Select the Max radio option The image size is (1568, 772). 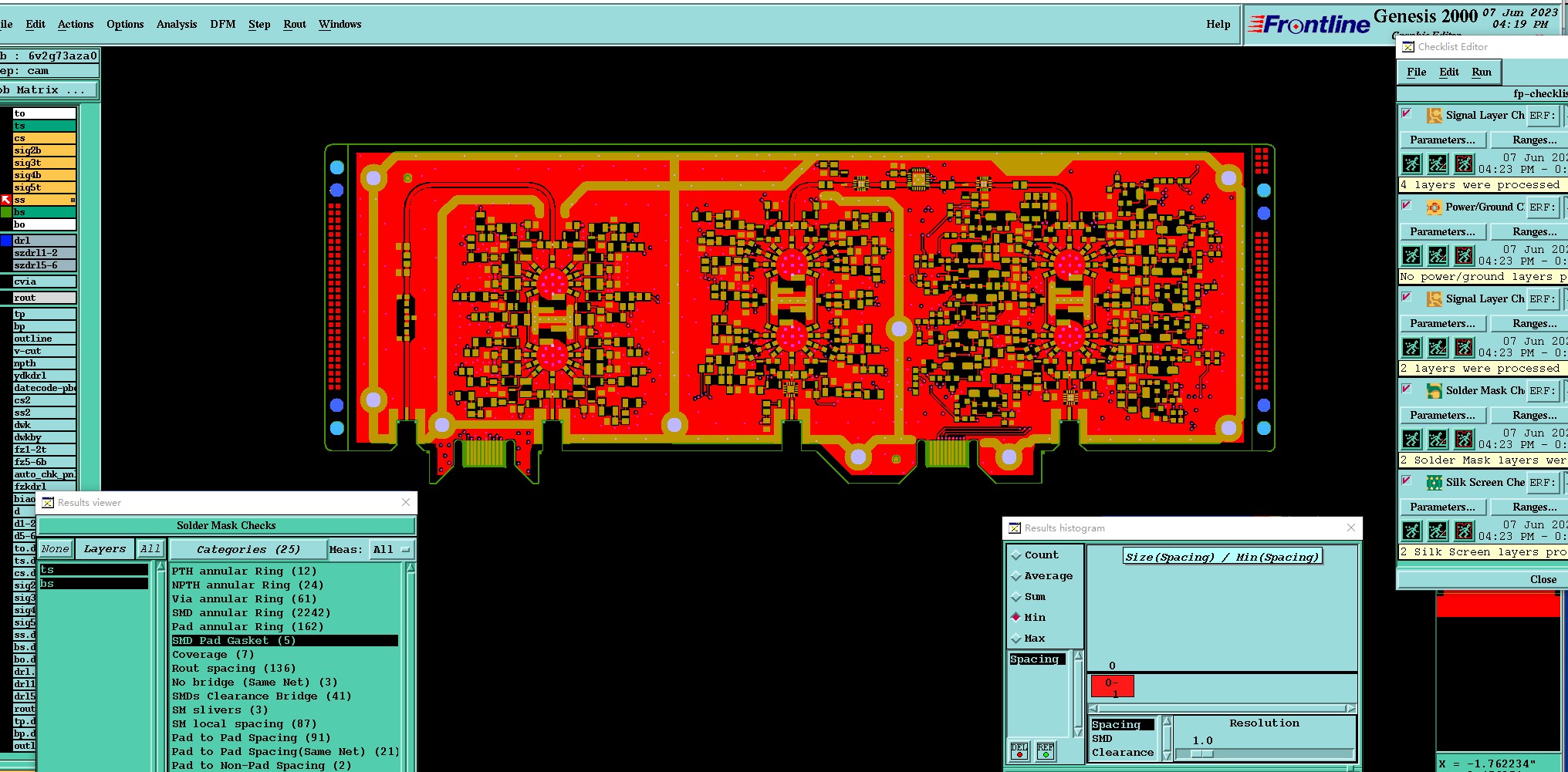click(1029, 639)
